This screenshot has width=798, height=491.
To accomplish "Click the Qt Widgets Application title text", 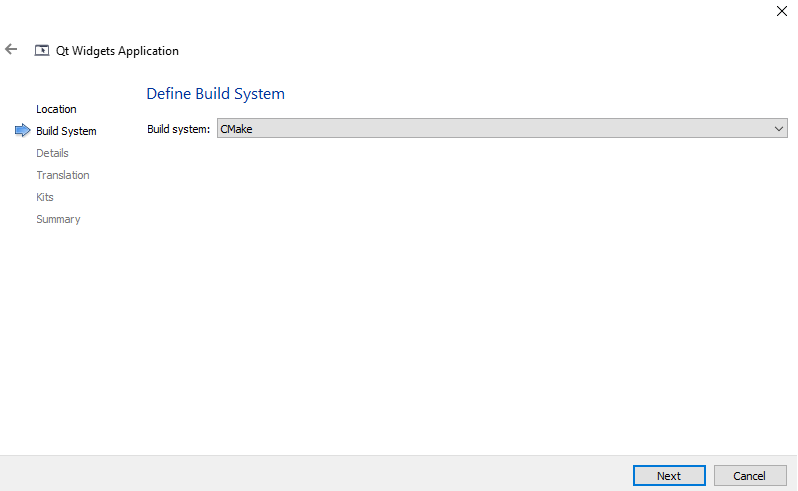I will 118,50.
